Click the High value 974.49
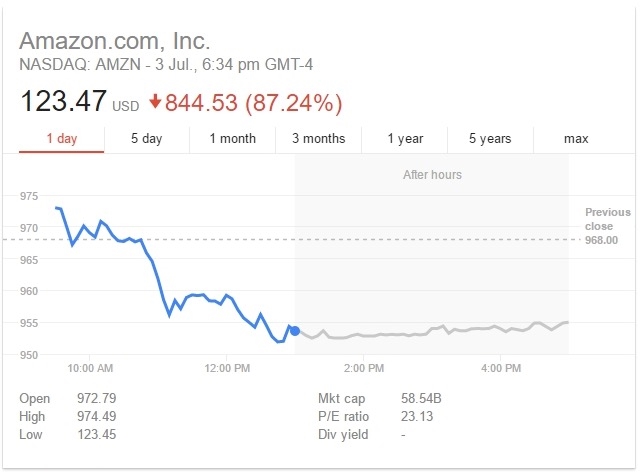Viewport: 640px width, 472px height. (97, 417)
